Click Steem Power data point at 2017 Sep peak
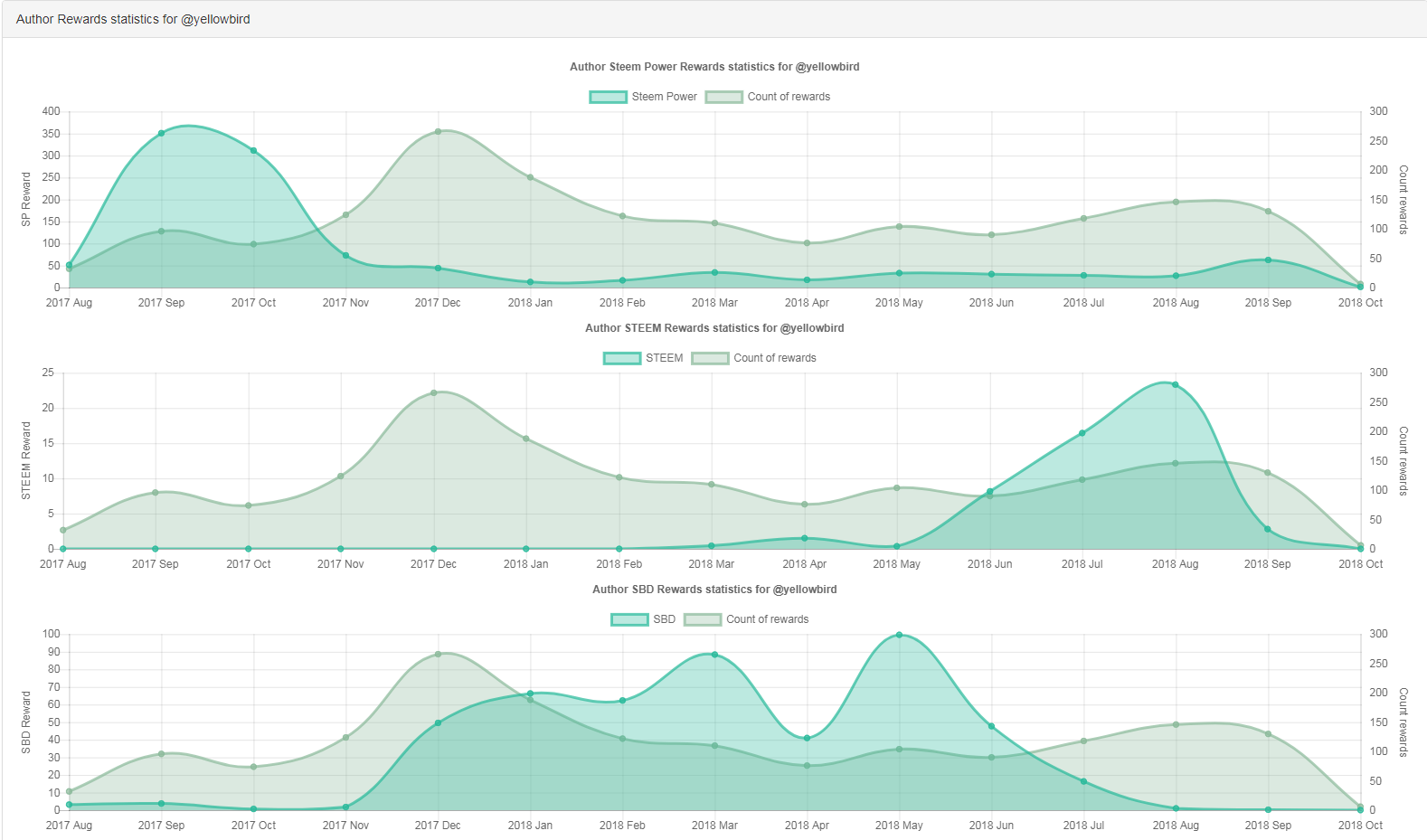The height and width of the screenshot is (840, 1427). [161, 133]
